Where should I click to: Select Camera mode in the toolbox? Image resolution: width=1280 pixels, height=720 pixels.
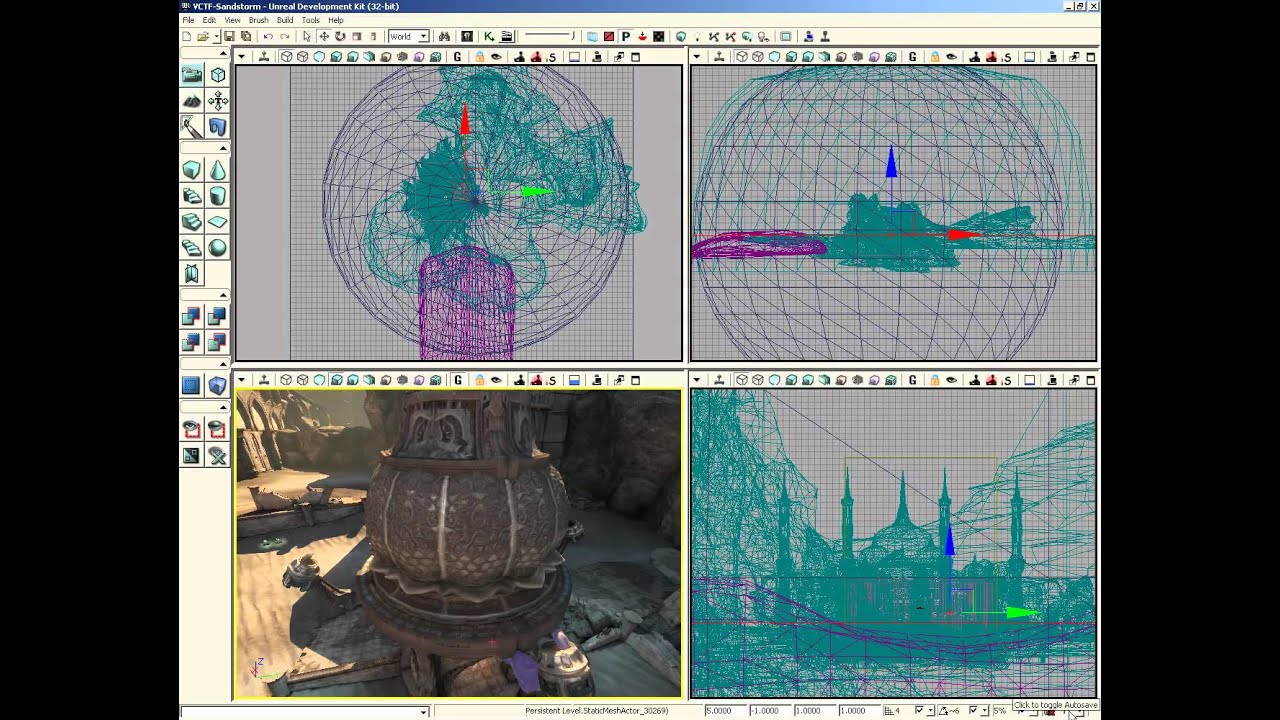coord(191,75)
